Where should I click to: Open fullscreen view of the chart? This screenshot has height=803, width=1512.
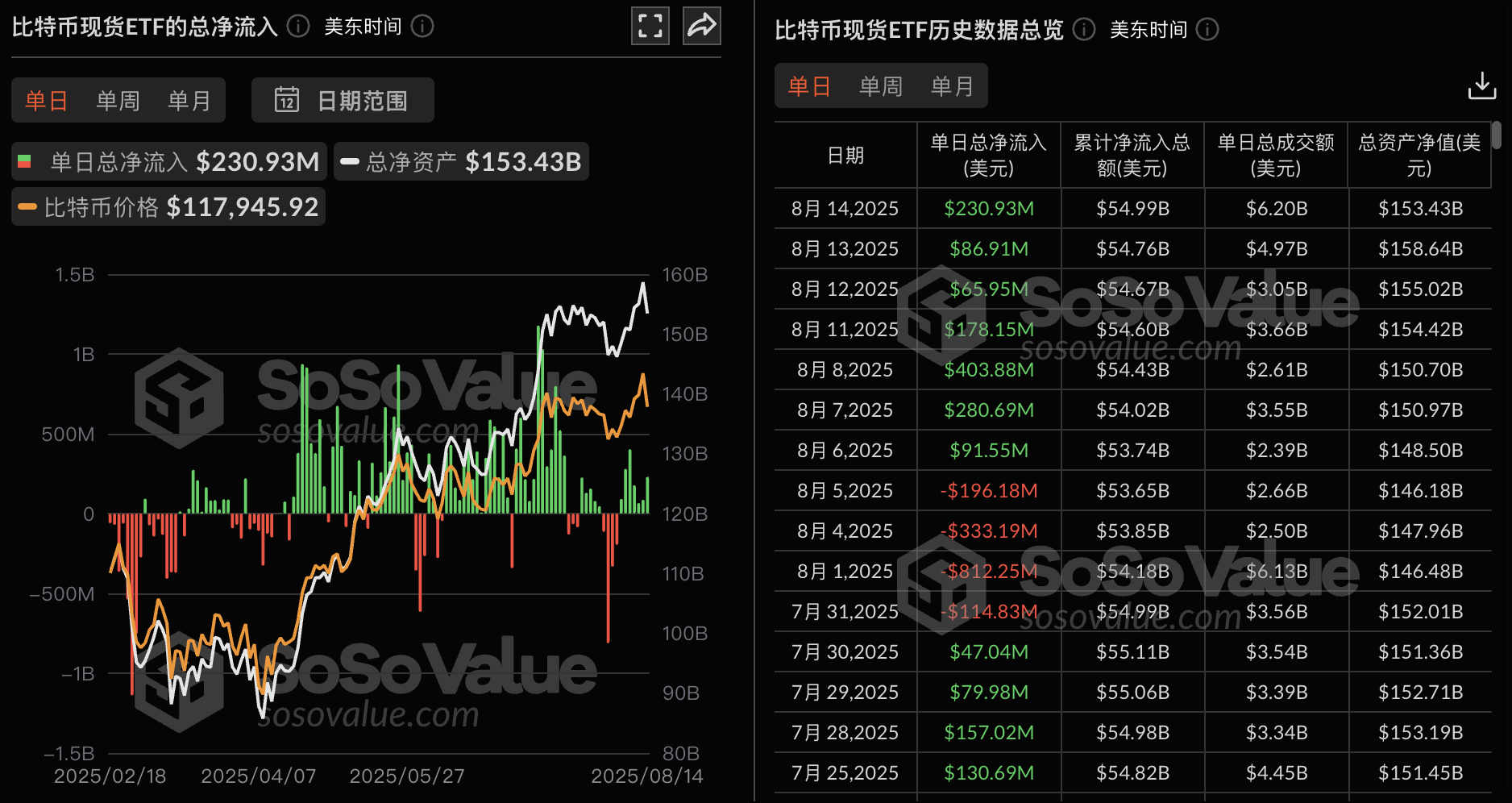coord(650,26)
